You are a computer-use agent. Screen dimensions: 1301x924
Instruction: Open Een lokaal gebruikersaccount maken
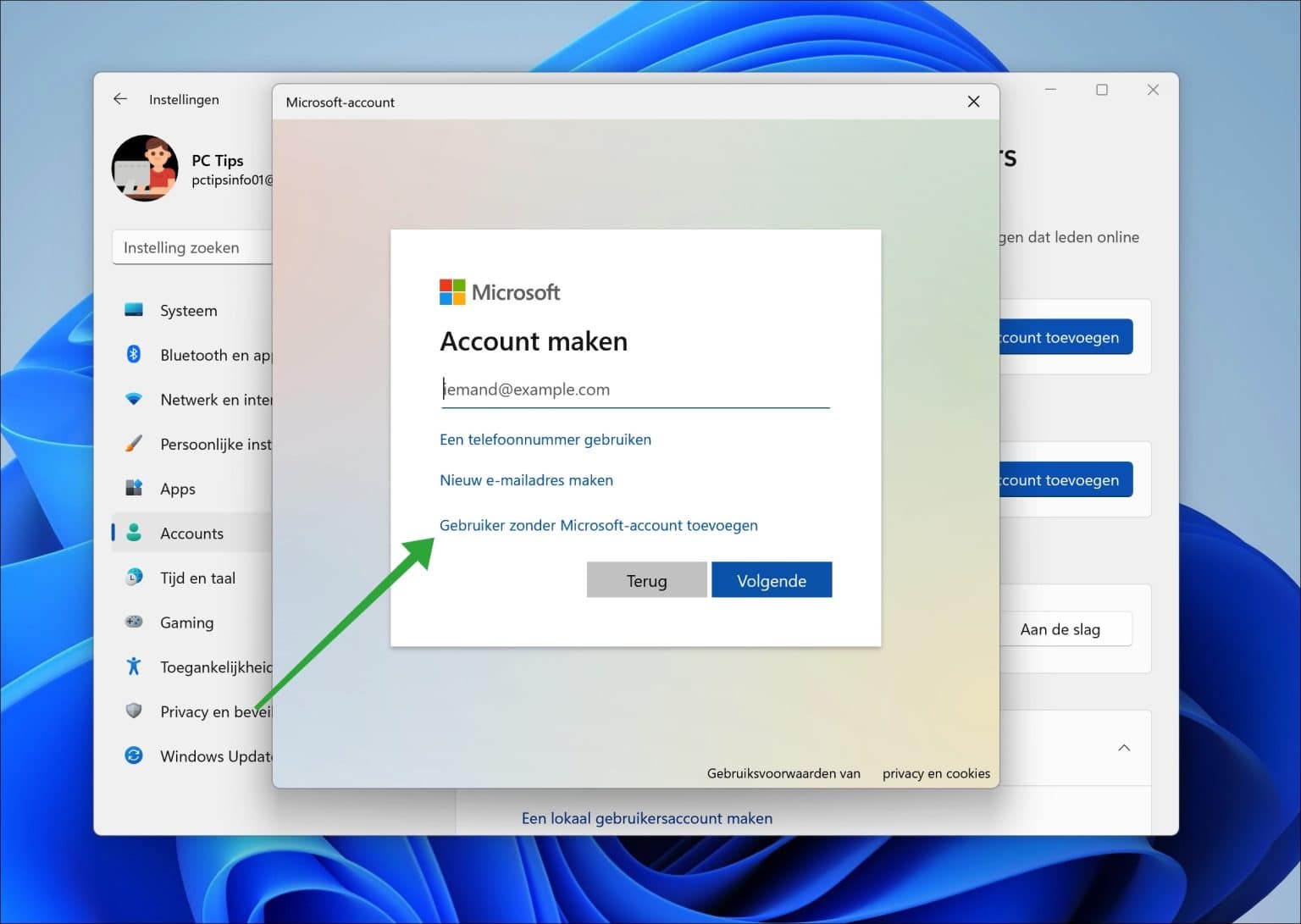click(x=646, y=817)
